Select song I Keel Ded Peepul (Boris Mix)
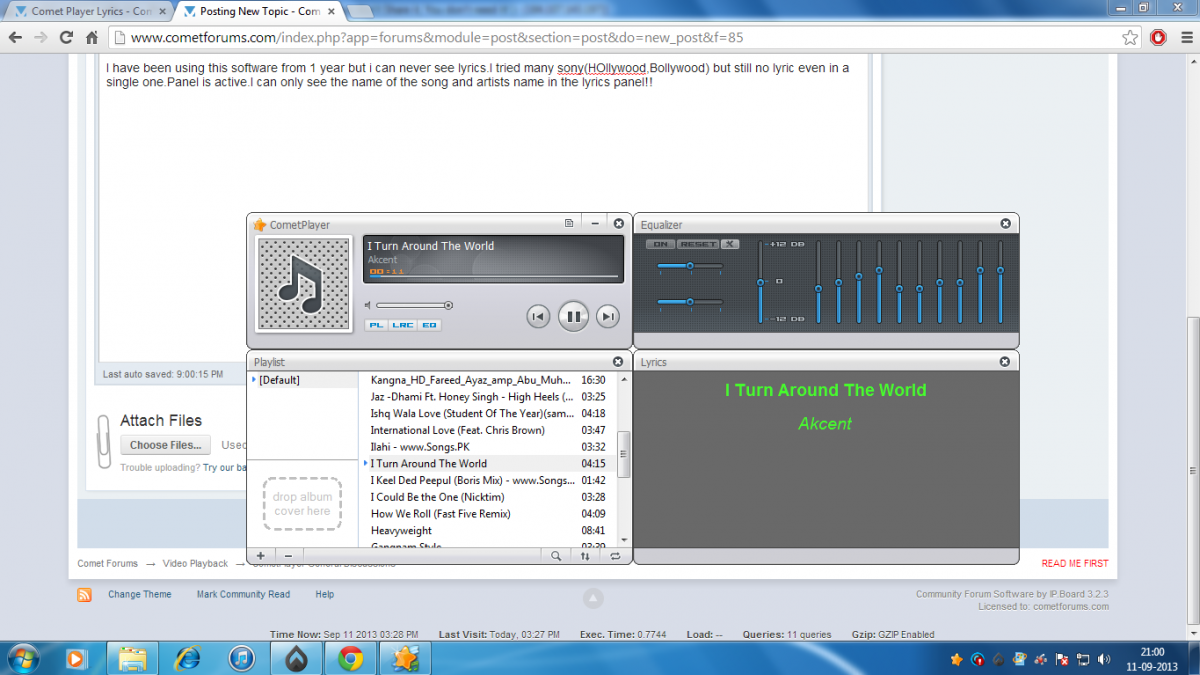 click(x=488, y=480)
